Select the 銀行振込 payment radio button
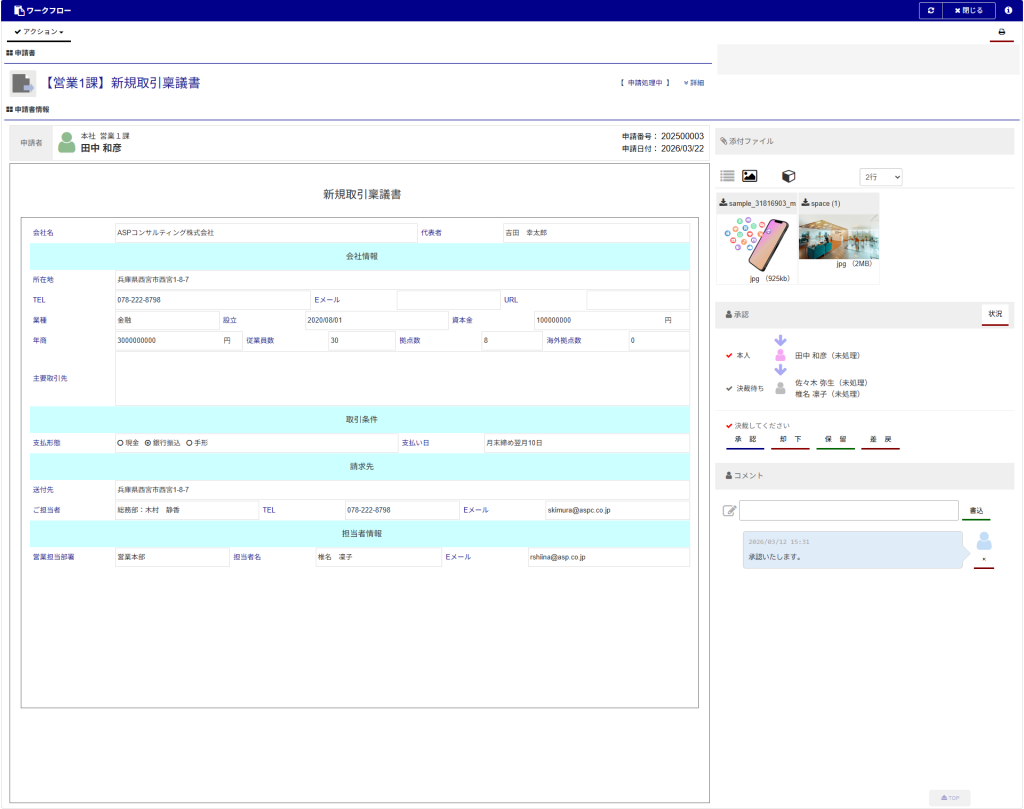The height and width of the screenshot is (809, 1024). [x=148, y=442]
